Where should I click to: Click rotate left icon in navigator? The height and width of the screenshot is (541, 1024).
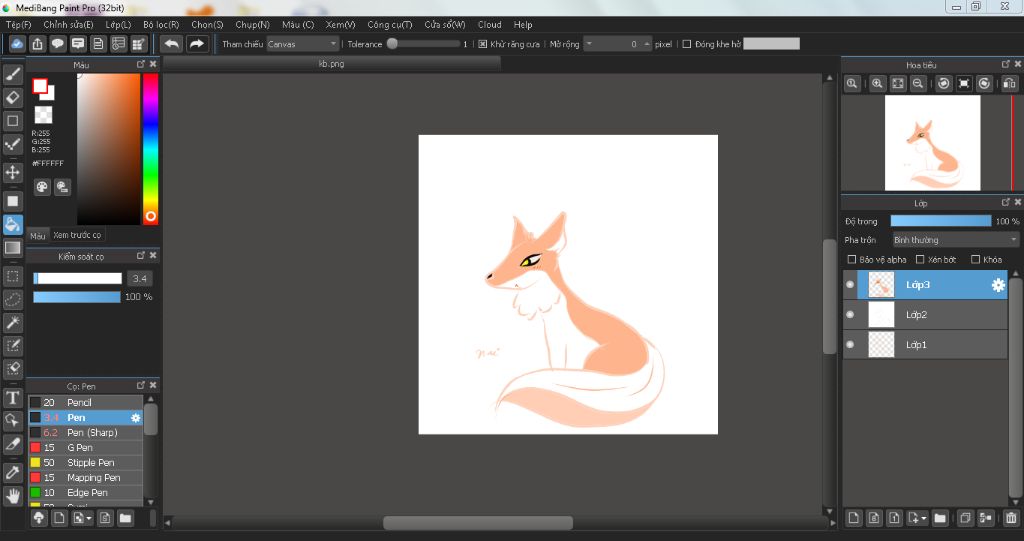click(944, 83)
